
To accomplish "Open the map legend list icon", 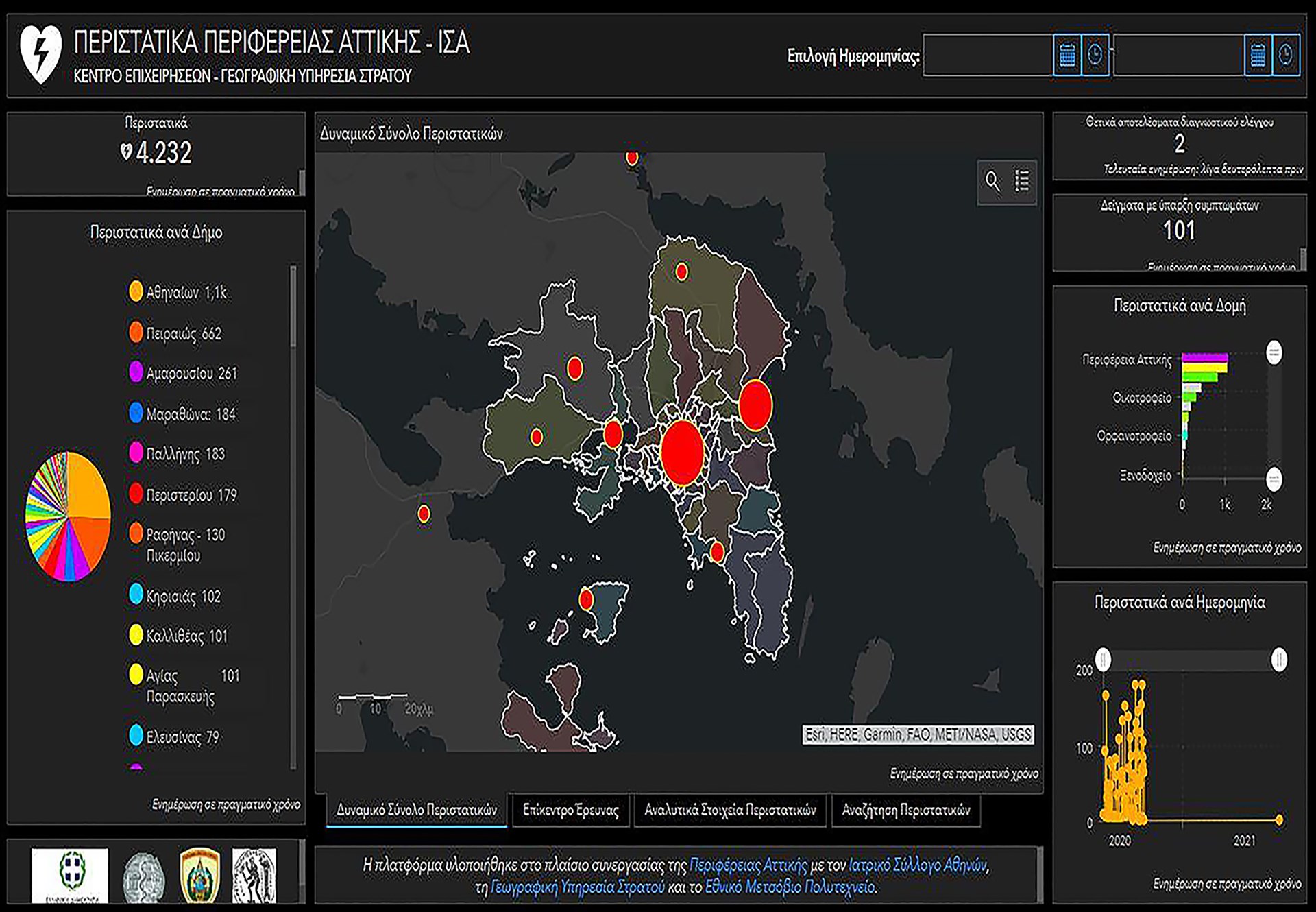I will (1022, 181).
